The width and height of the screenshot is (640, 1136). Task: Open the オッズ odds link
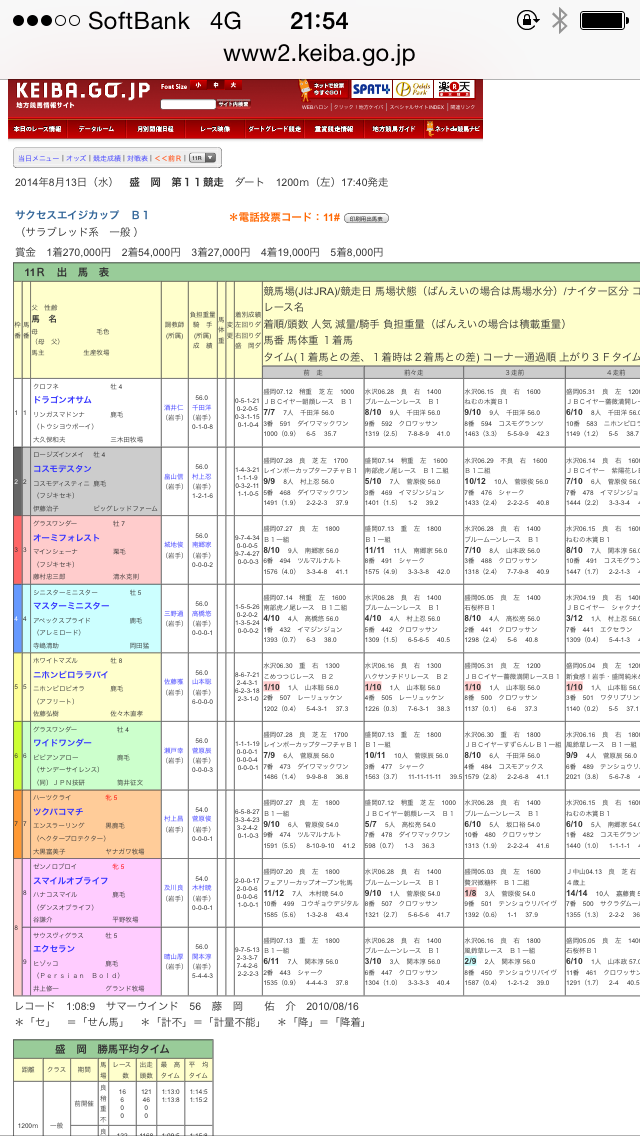click(x=76, y=158)
